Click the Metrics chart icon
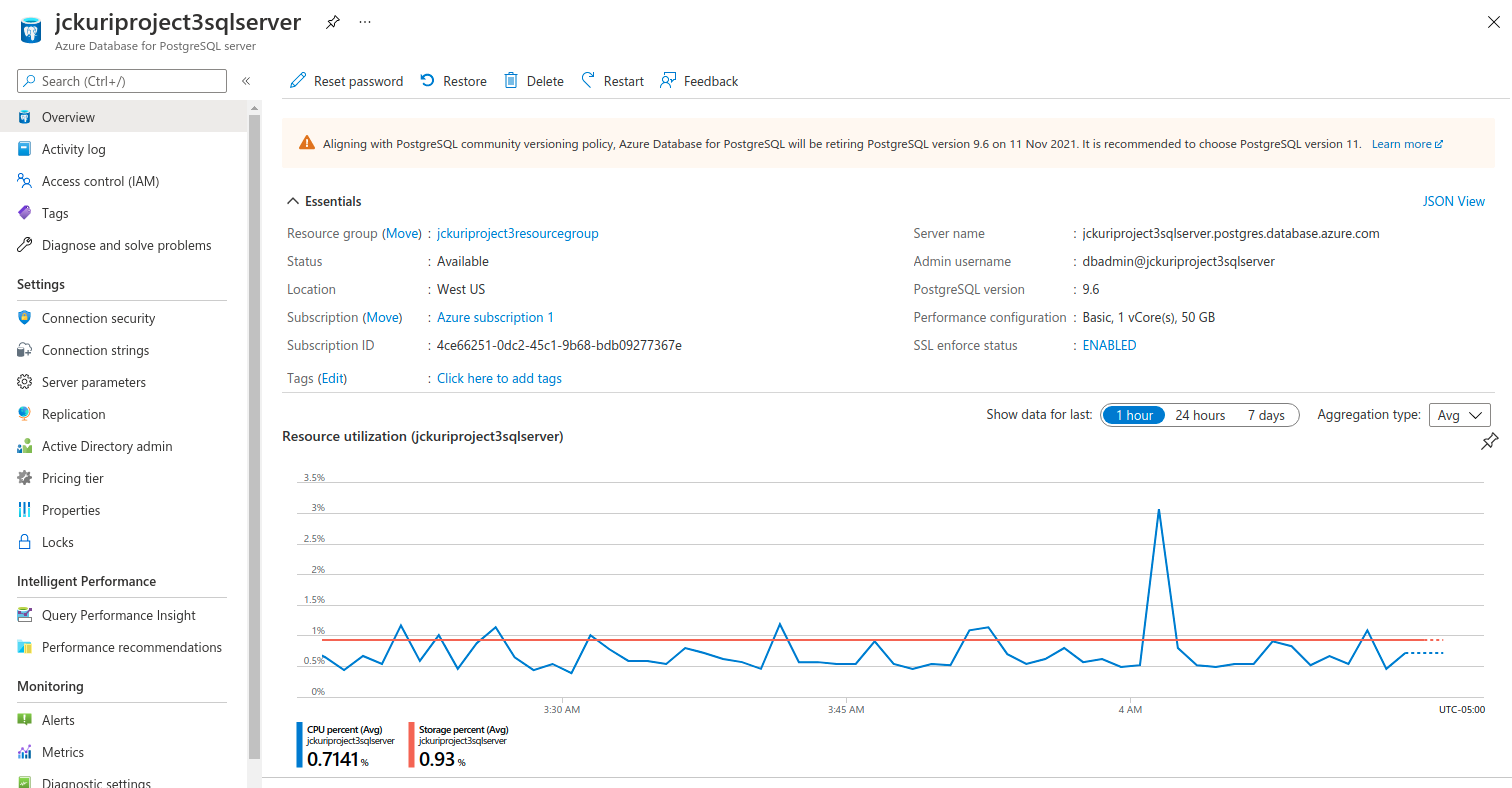The image size is (1512, 788). coord(25,752)
